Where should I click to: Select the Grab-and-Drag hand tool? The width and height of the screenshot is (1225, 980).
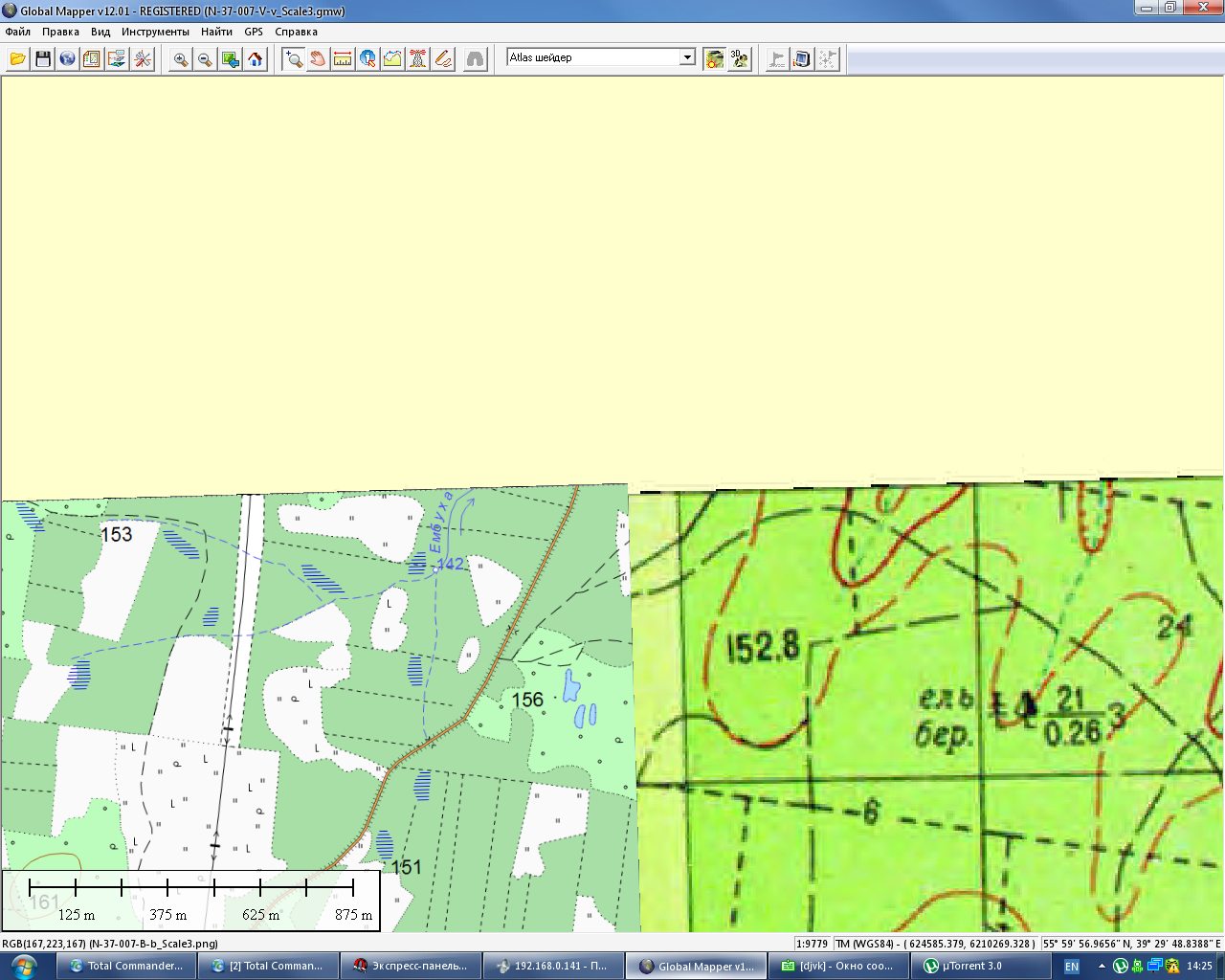pyautogui.click(x=318, y=59)
